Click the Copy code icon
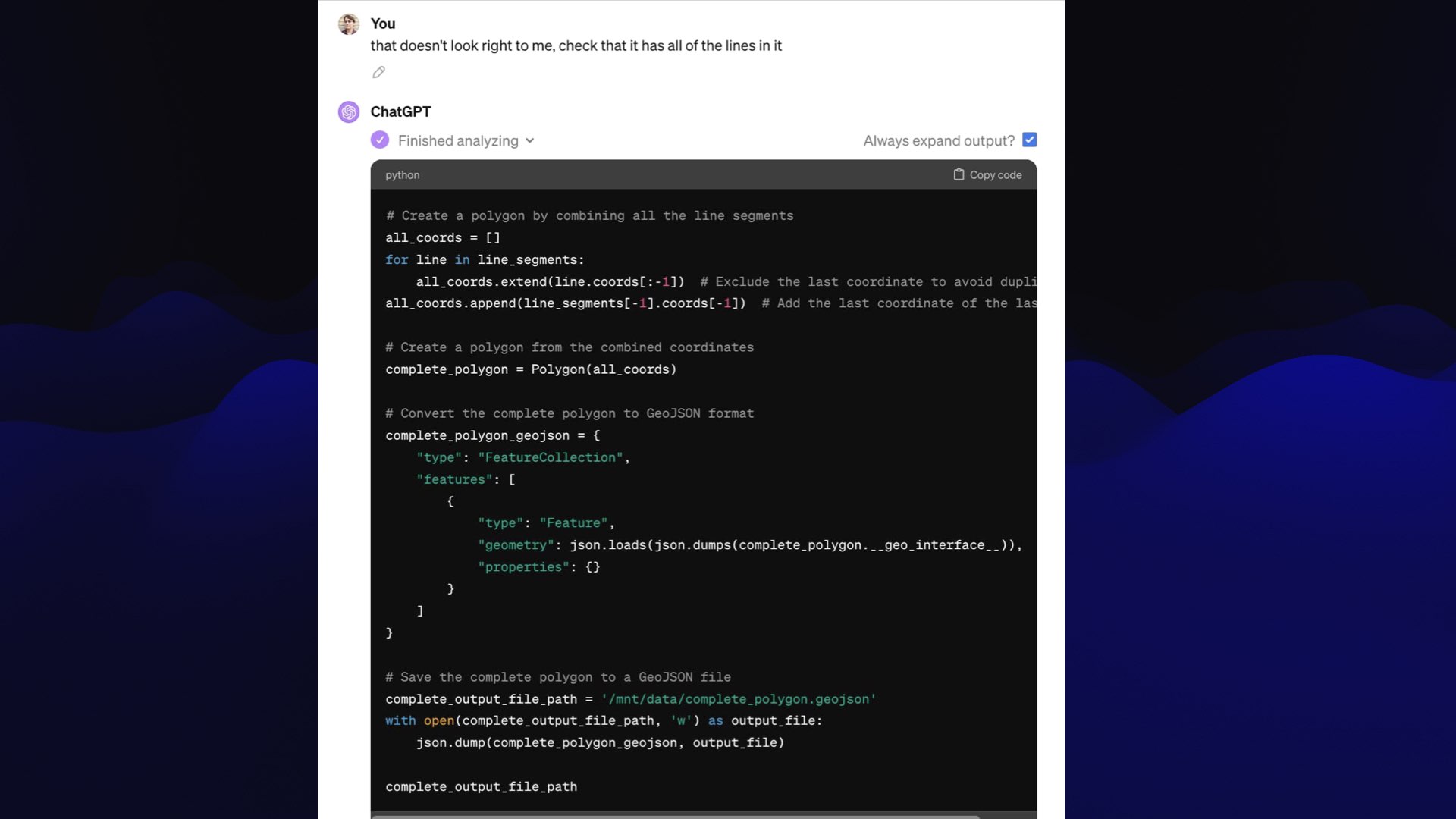 [958, 174]
